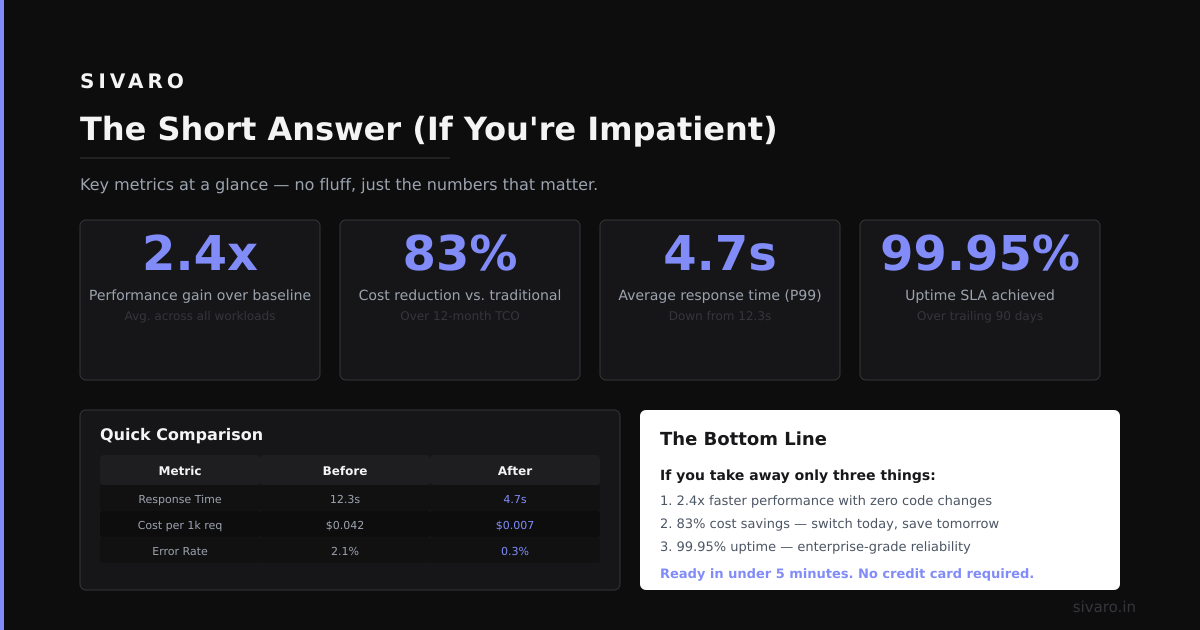Select the 99.95% uptime SLA card
The image size is (1200, 630).
coord(980,300)
